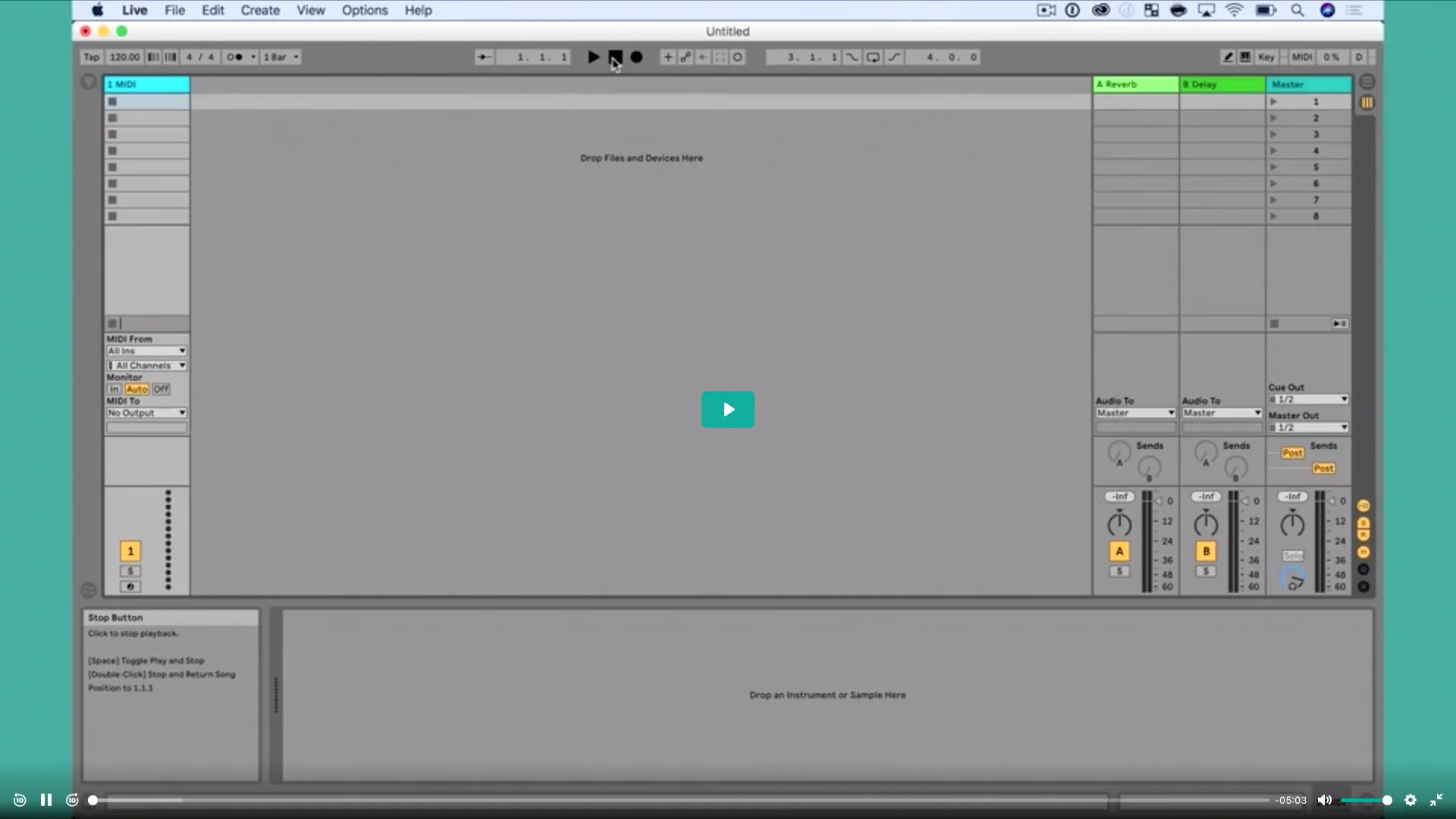Click the video player volume slider
Viewport: 1456px width, 819px height.
coord(1366,800)
